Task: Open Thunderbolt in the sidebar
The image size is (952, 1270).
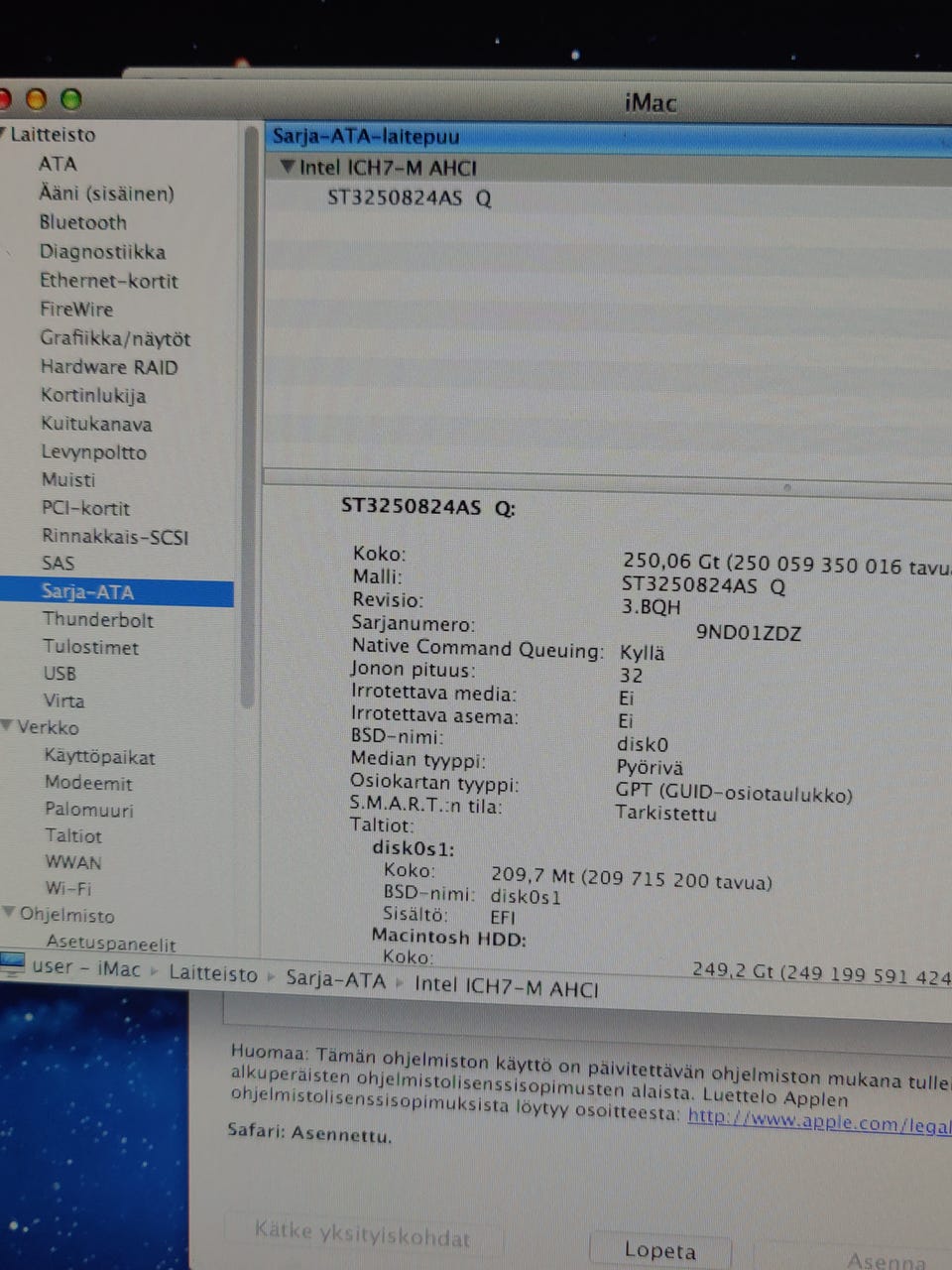Action: coord(98,620)
